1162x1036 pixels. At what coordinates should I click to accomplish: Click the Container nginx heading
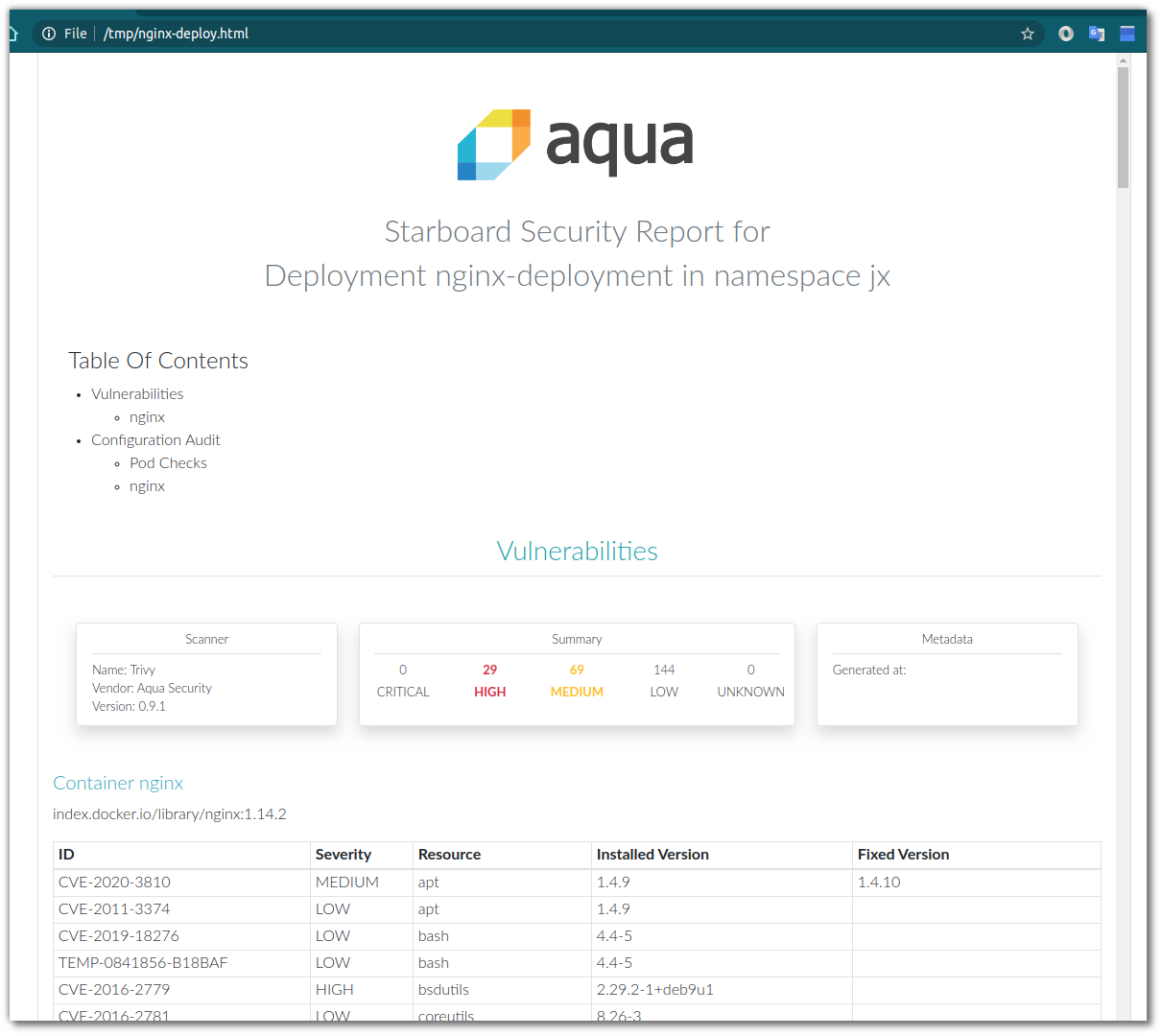point(118,783)
